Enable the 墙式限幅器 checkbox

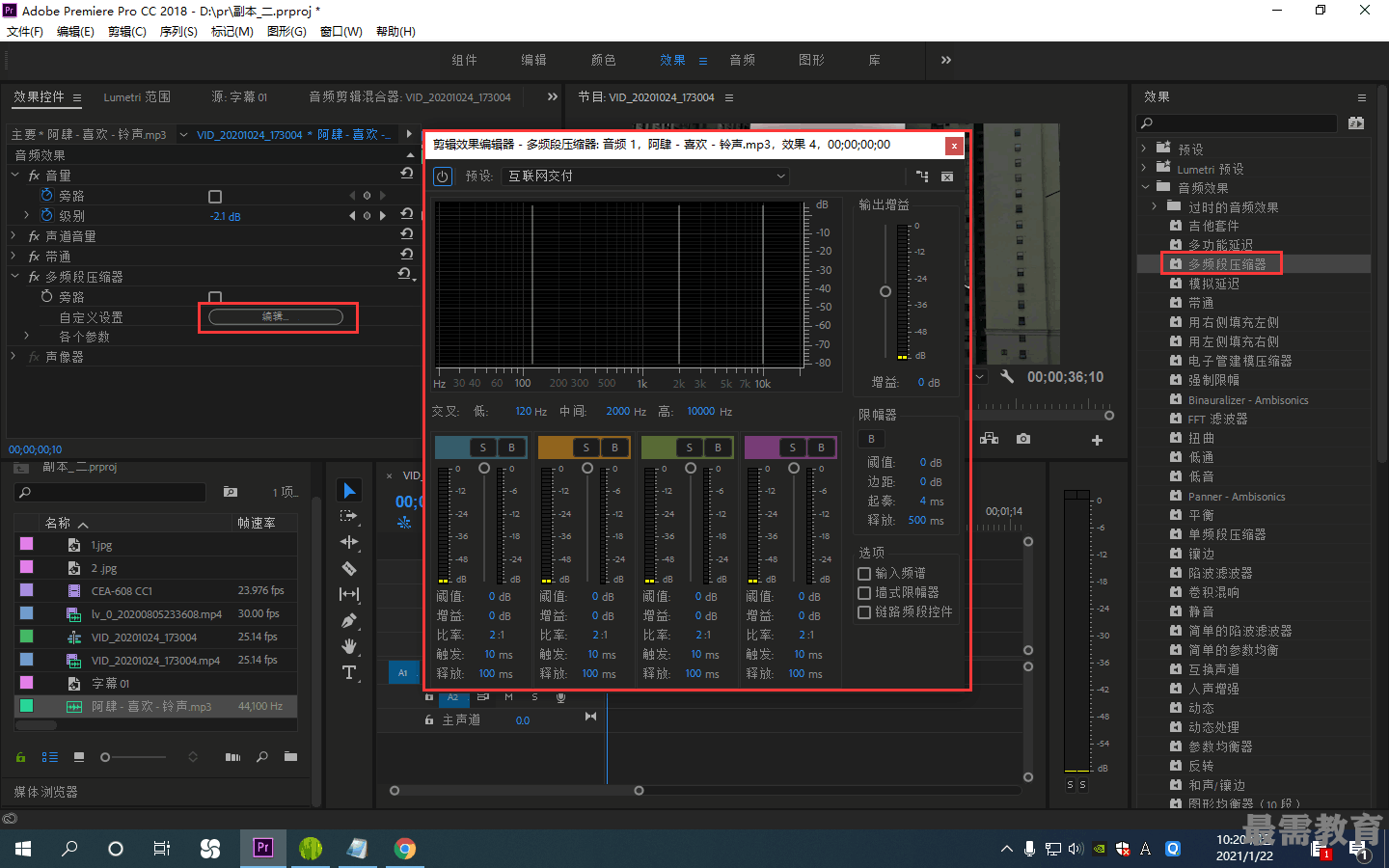pos(864,592)
